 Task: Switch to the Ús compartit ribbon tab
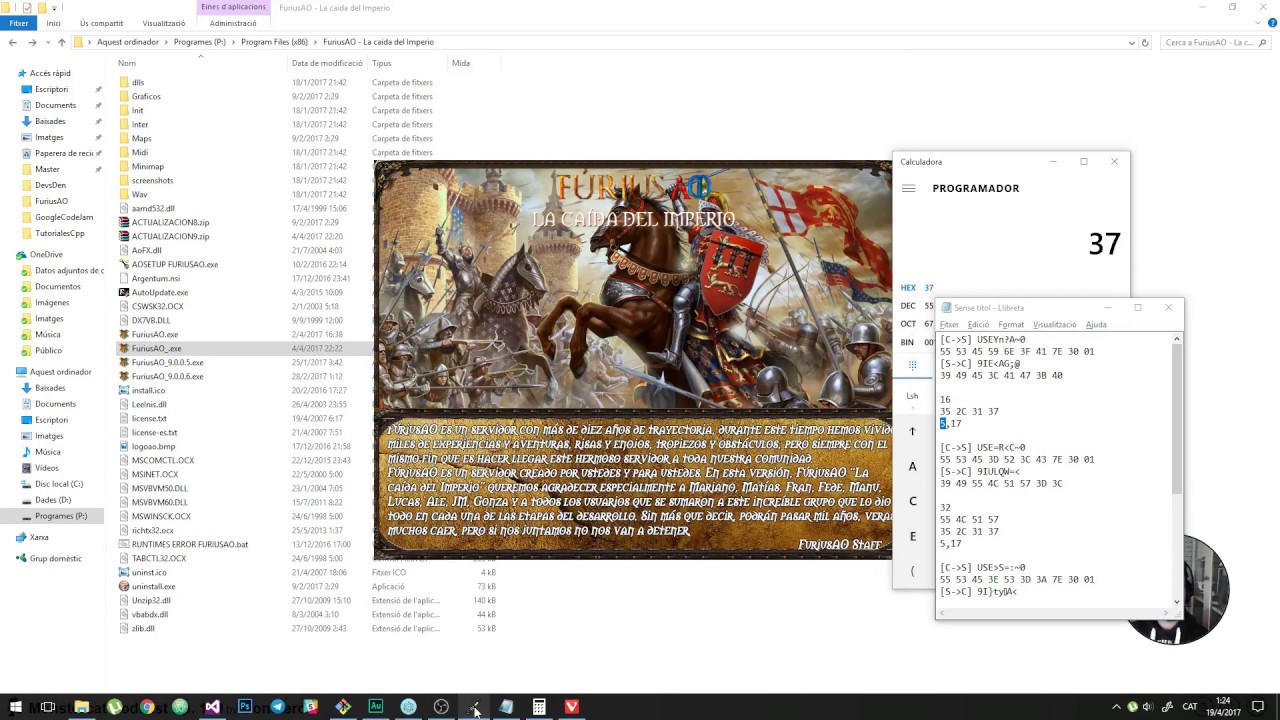pyautogui.click(x=101, y=23)
